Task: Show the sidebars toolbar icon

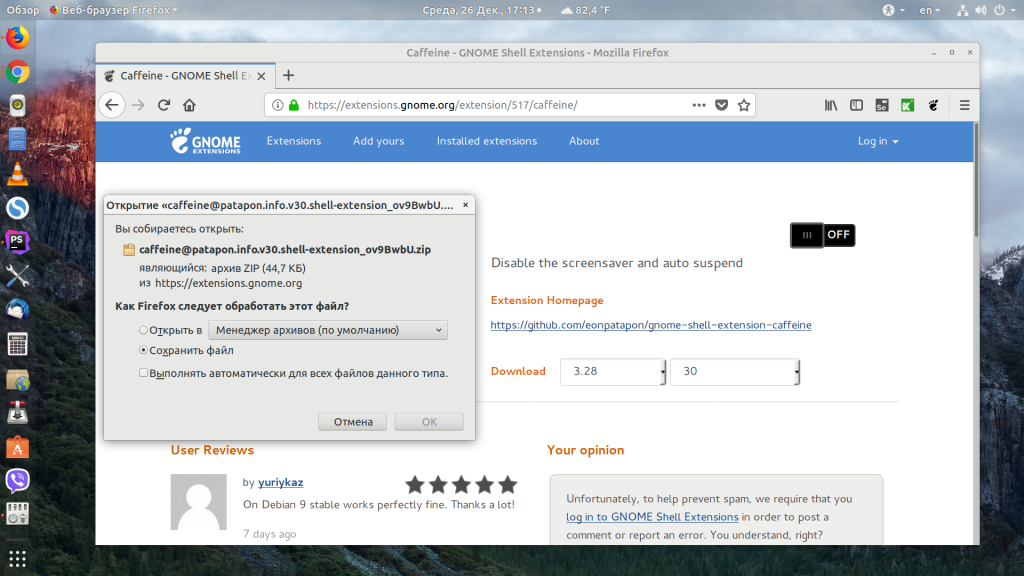Action: tap(856, 105)
